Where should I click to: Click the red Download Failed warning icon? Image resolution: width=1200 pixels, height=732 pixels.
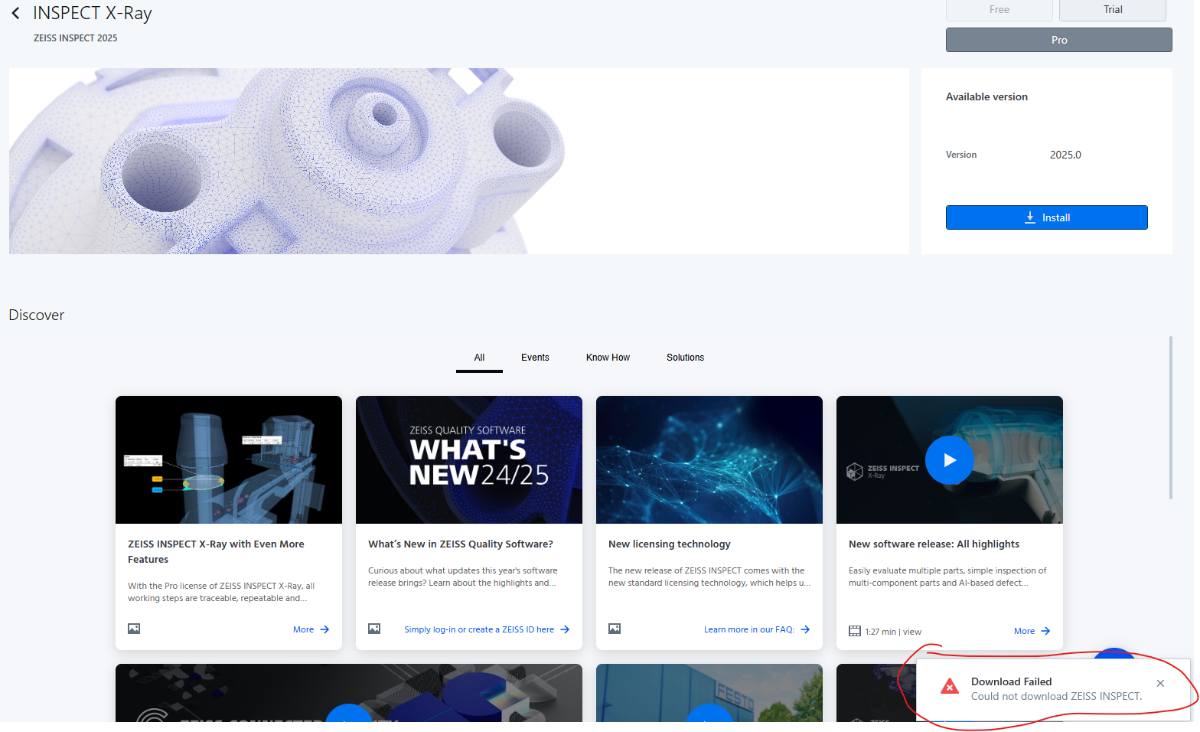click(949, 687)
